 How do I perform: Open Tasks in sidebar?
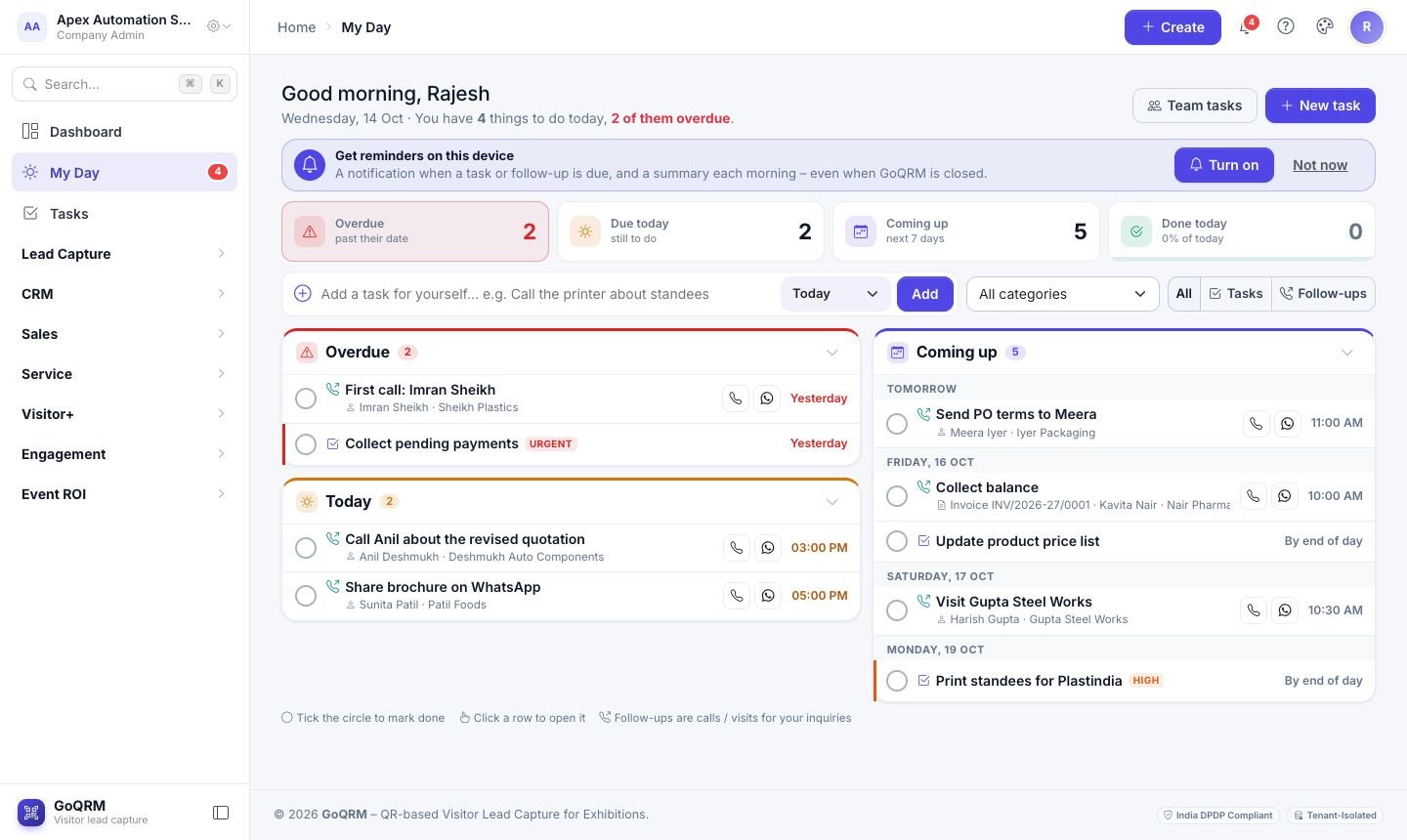point(124,214)
